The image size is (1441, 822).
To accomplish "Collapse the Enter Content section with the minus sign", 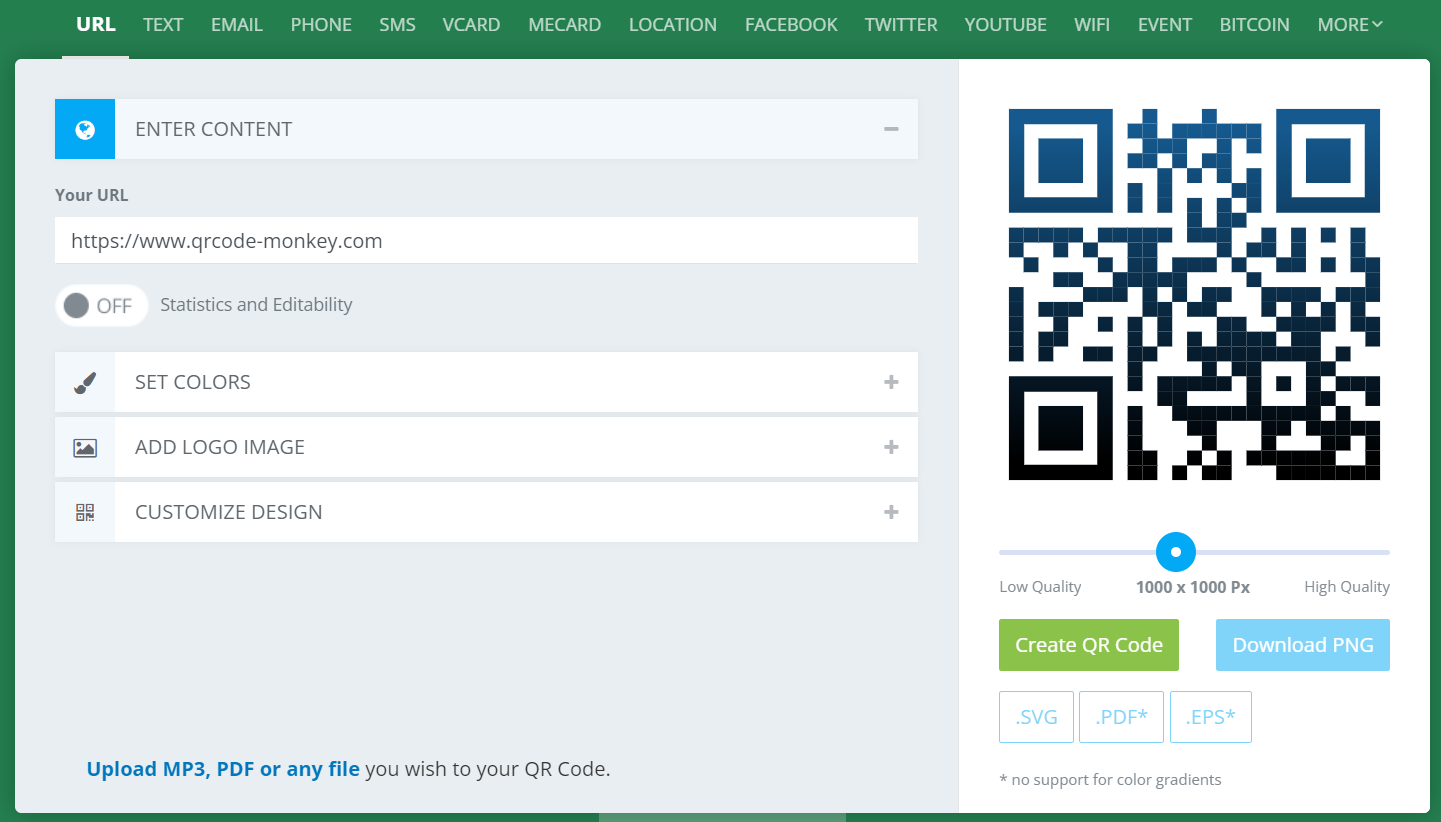I will coord(891,129).
